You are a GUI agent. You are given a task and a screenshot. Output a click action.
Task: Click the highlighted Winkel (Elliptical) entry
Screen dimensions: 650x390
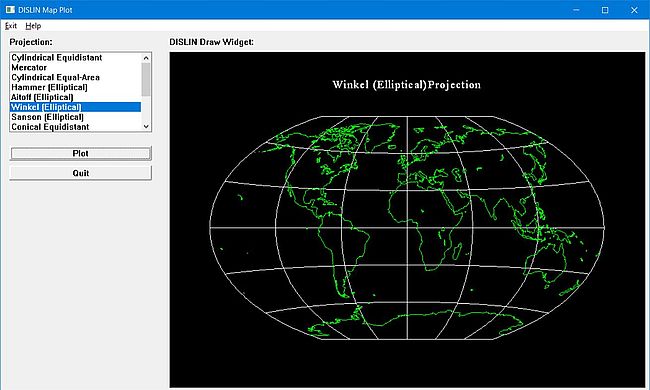pyautogui.click(x=75, y=107)
